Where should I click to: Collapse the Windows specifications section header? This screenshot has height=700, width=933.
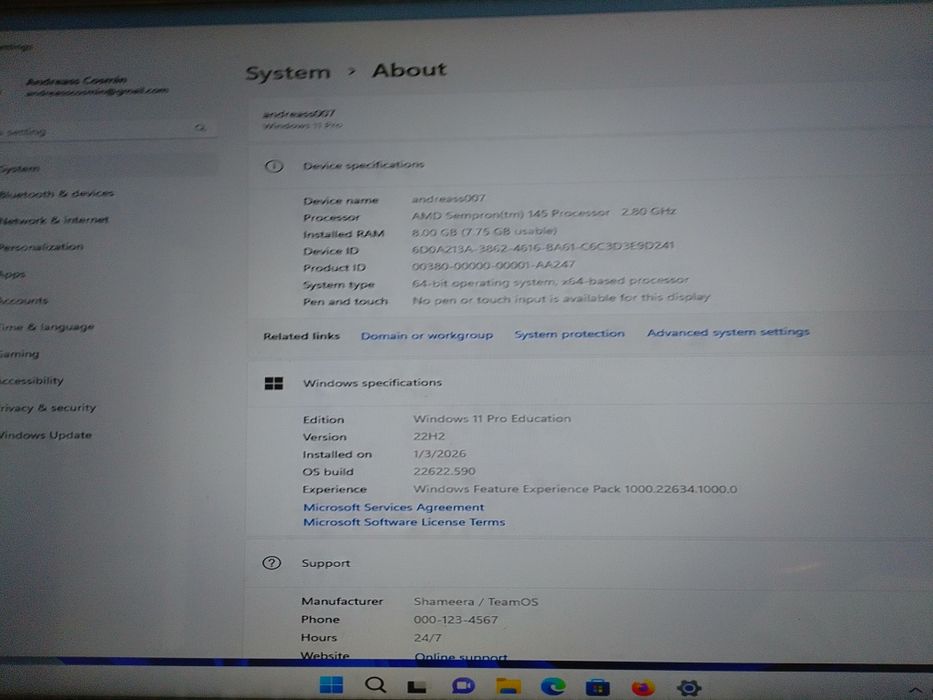click(x=589, y=383)
